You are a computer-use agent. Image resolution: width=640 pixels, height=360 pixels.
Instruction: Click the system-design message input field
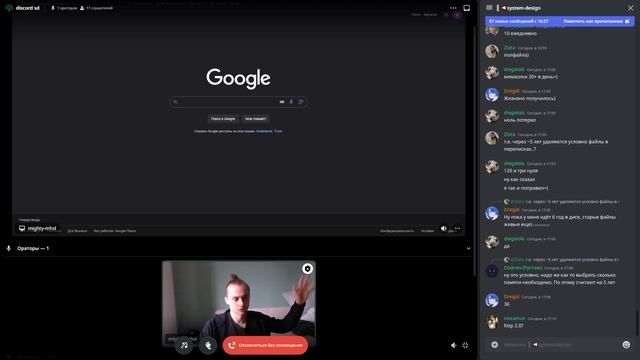(560, 345)
